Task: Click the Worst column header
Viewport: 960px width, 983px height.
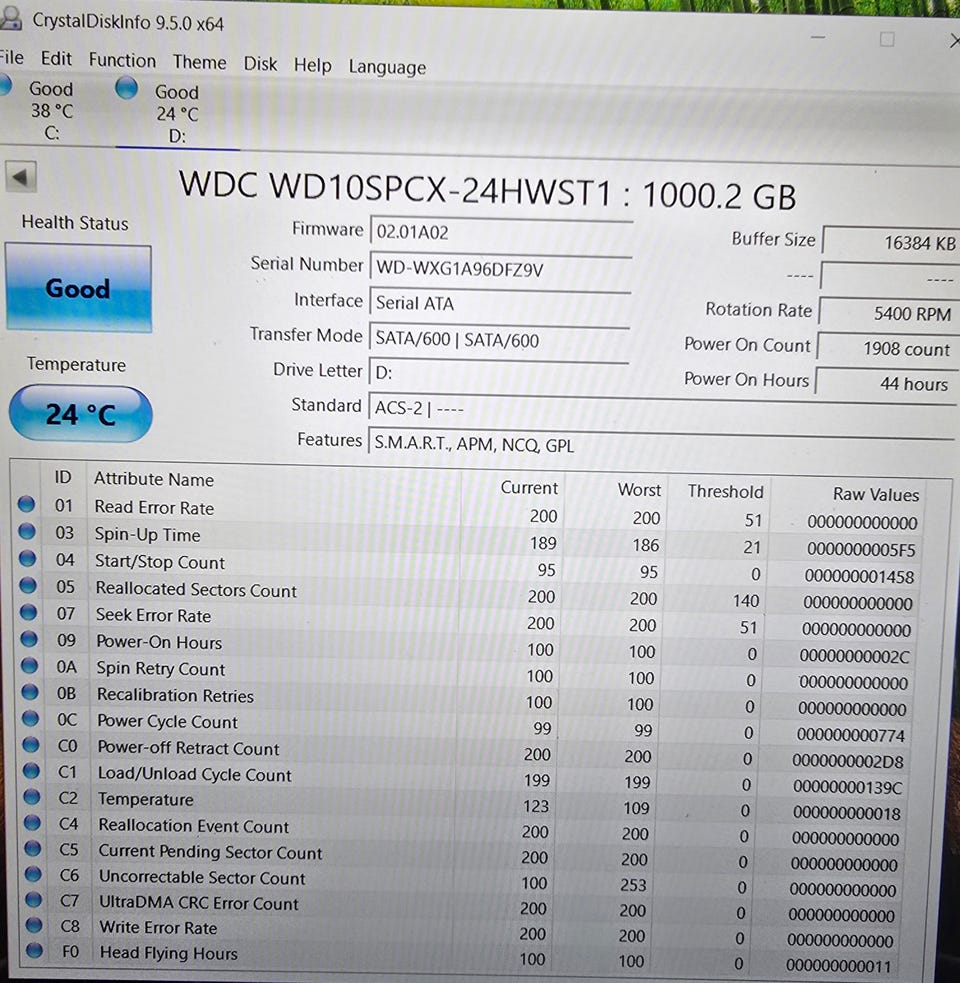Action: pyautogui.click(x=639, y=490)
